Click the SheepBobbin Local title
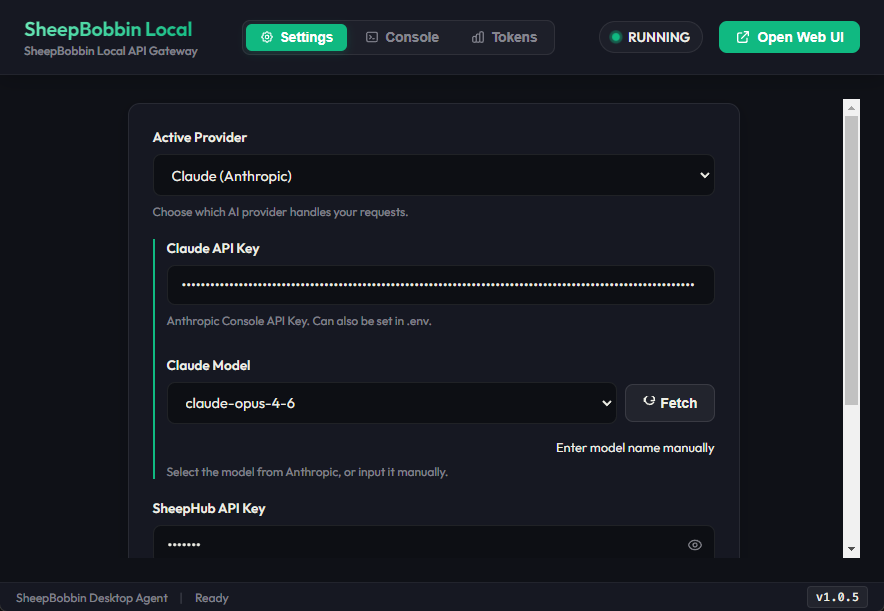 coord(108,29)
